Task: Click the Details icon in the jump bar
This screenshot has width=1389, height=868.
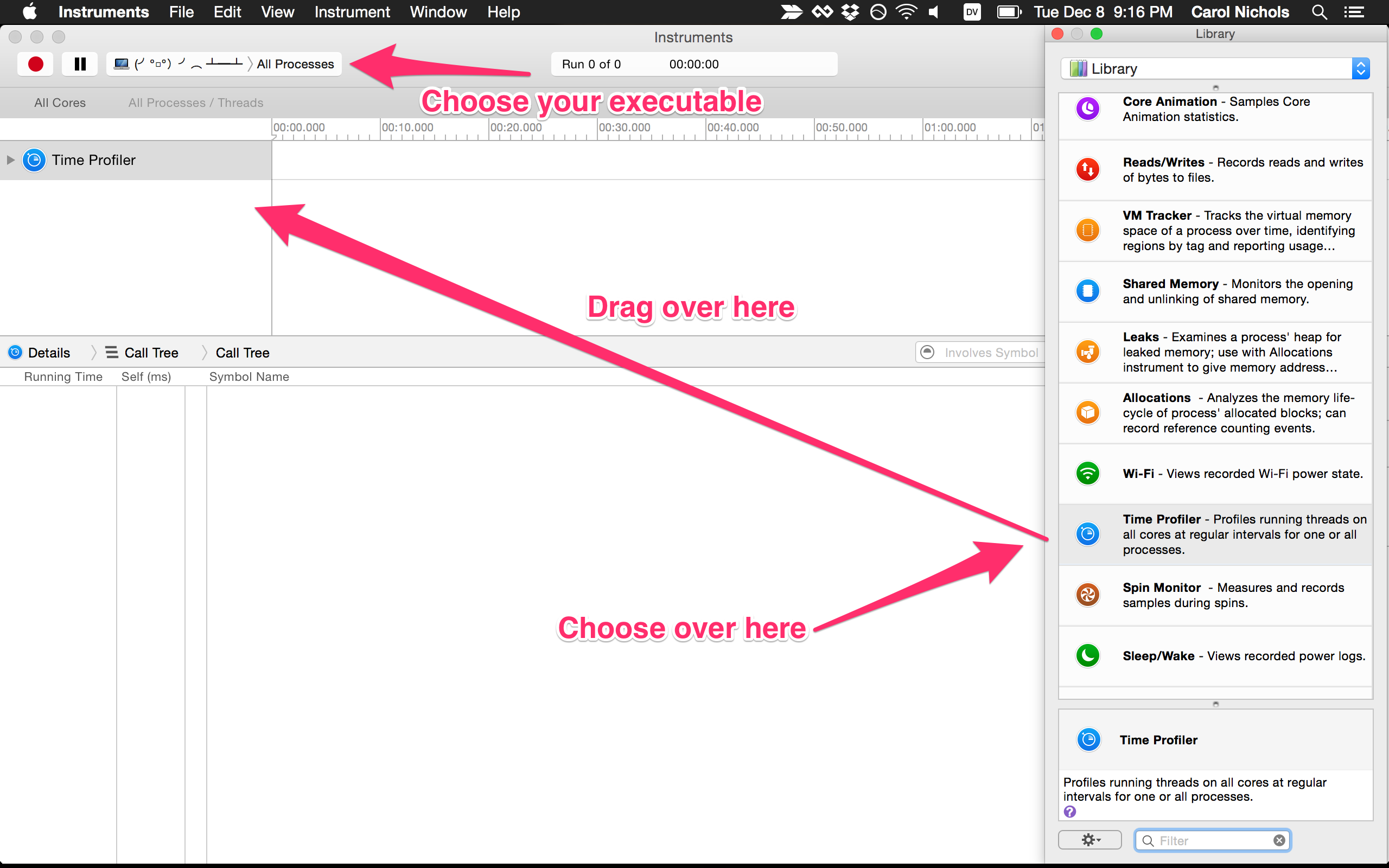Action: [16, 353]
